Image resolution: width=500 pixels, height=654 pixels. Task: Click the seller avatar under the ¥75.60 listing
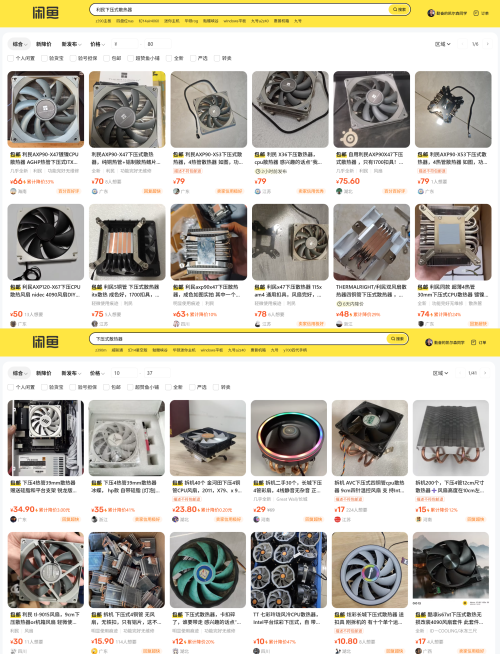coord(339,191)
